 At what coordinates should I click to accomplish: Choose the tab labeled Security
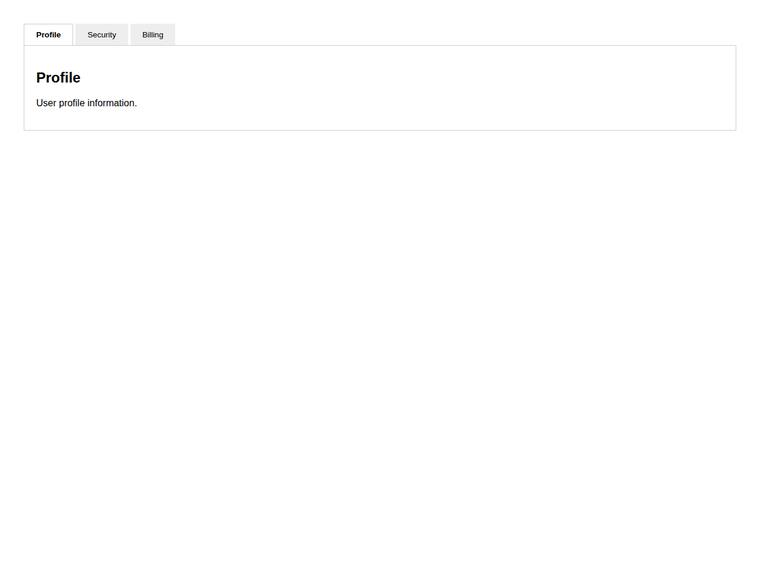(102, 35)
